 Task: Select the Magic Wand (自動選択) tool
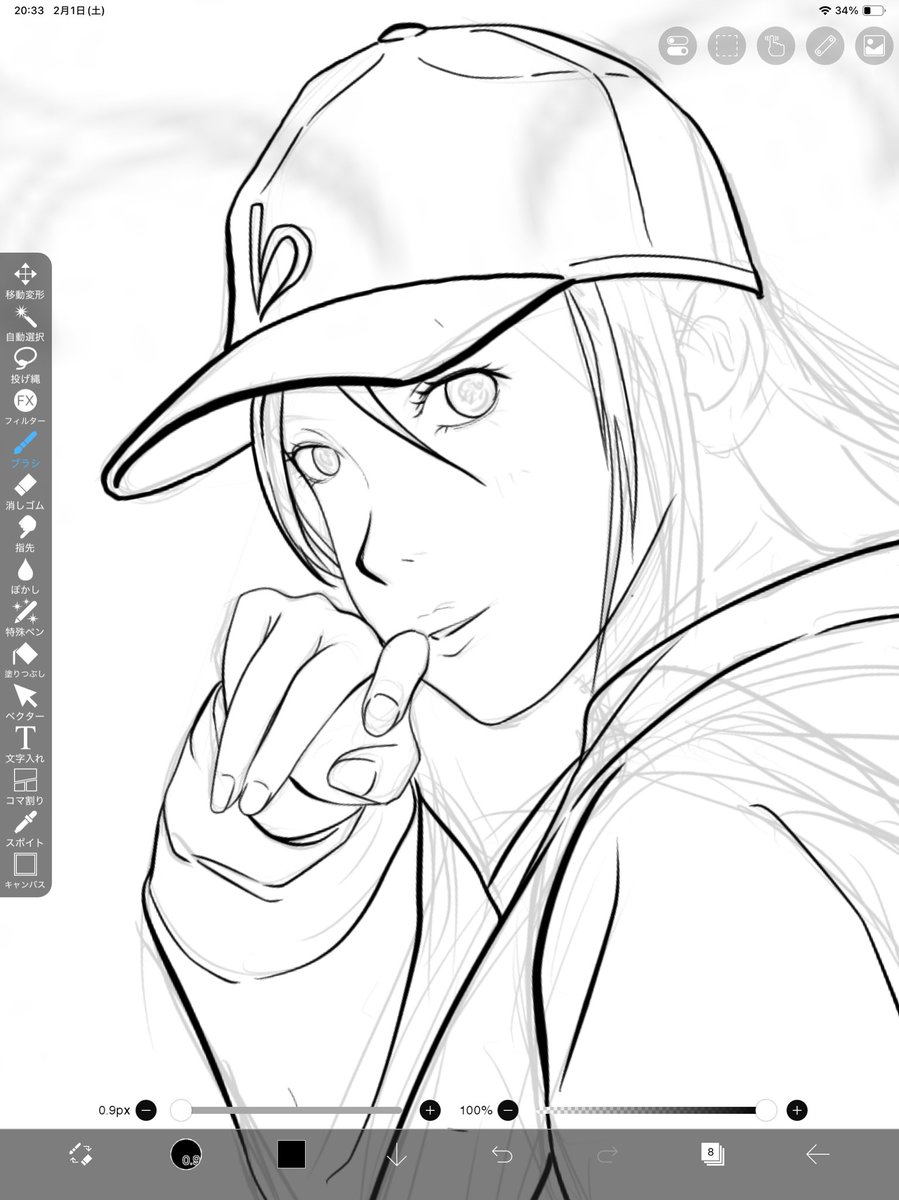(x=25, y=323)
